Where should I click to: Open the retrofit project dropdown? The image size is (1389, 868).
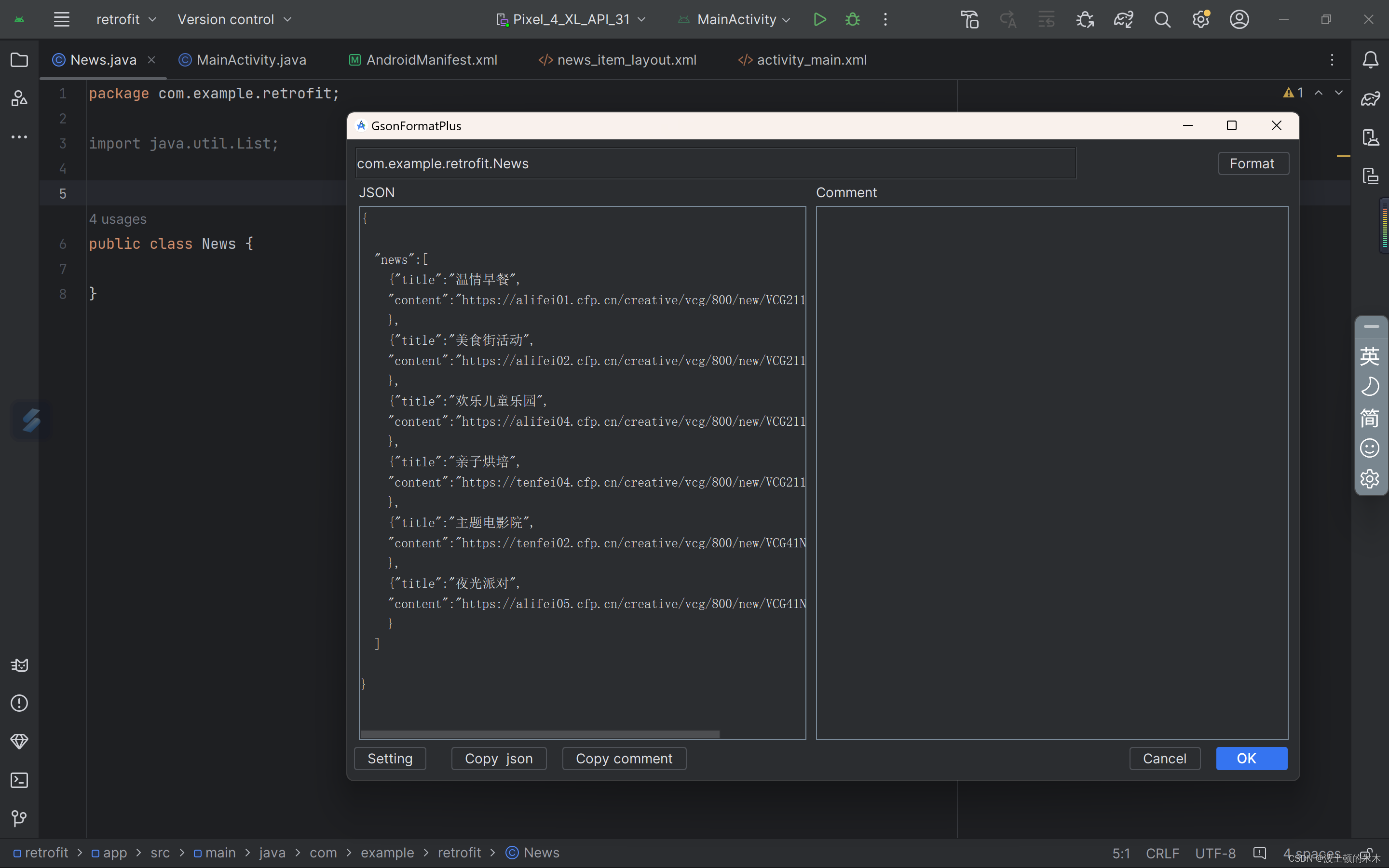point(126,19)
